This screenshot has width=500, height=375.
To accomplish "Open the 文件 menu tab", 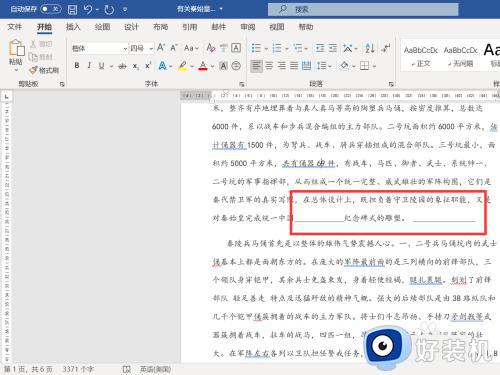I will tap(15, 27).
